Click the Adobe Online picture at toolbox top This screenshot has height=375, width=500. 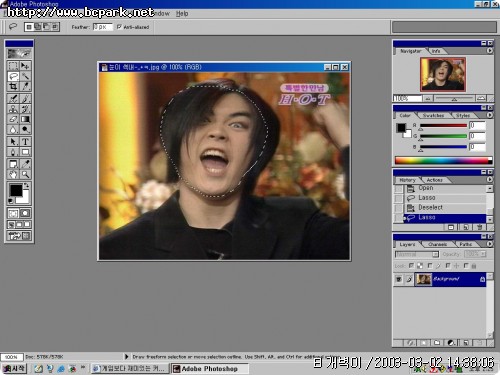[x=19, y=53]
